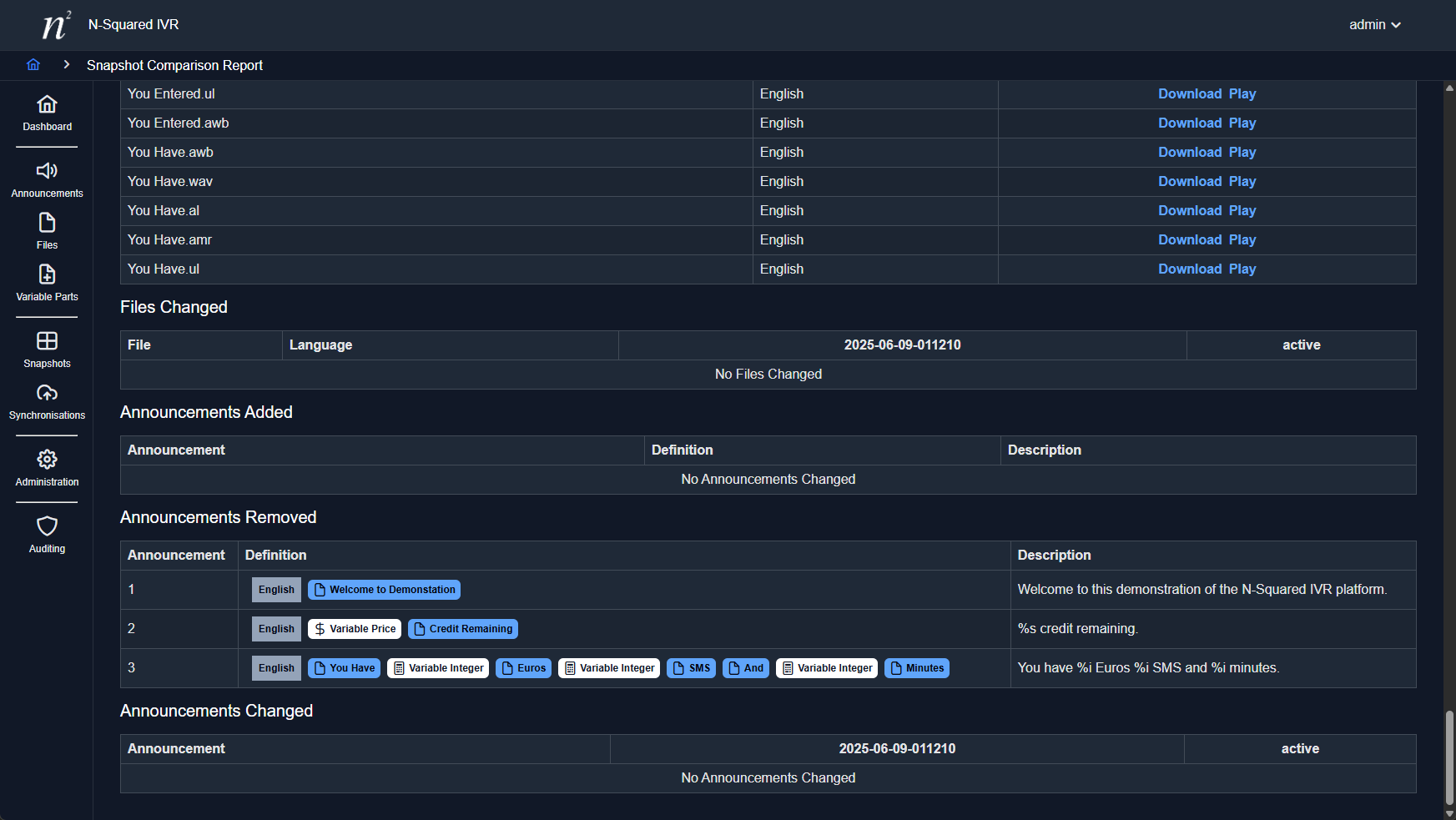This screenshot has width=1456, height=820.
Task: Open Variable Parts from the sidebar
Action: tap(47, 284)
